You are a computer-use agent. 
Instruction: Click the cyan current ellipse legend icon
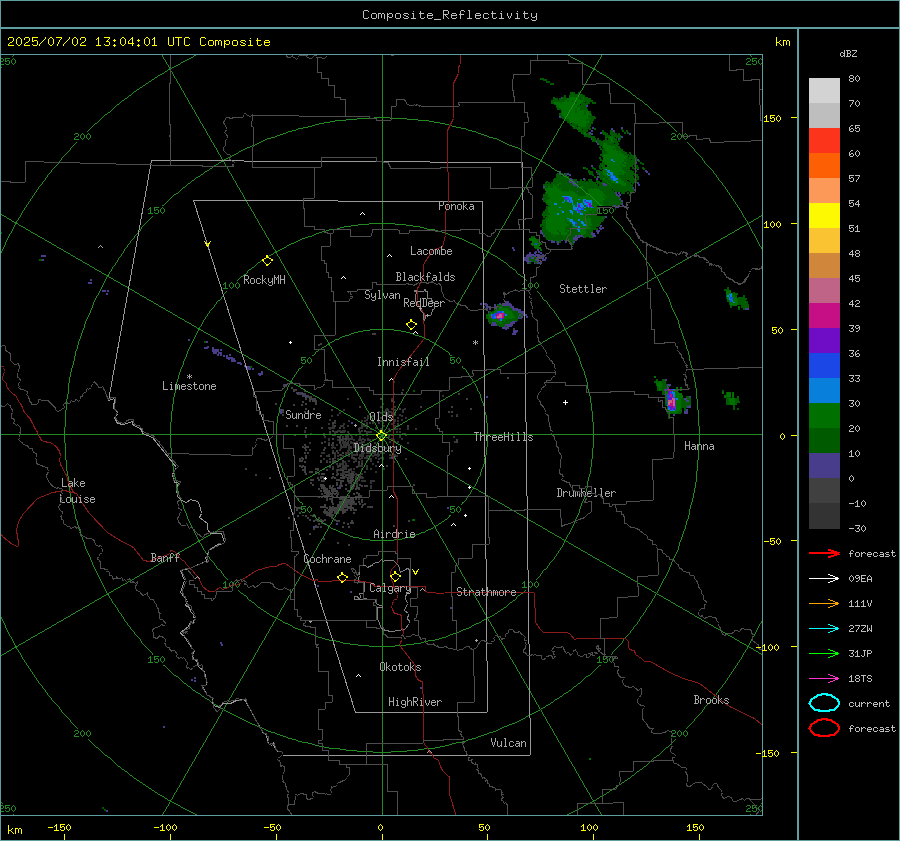point(824,703)
